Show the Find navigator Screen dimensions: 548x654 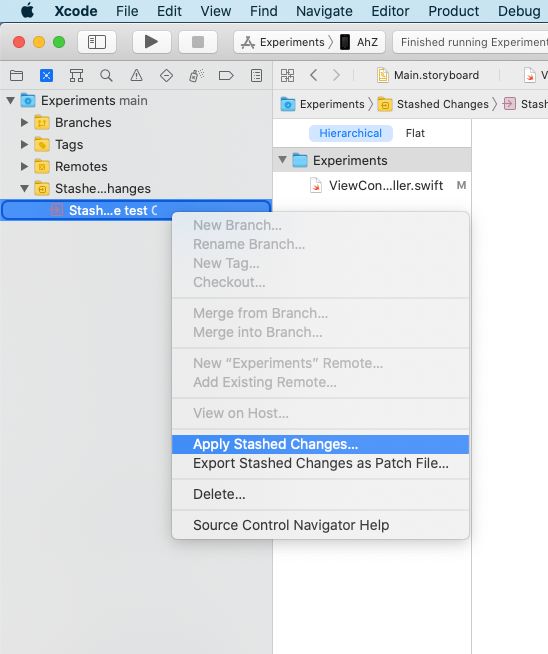coord(106,75)
